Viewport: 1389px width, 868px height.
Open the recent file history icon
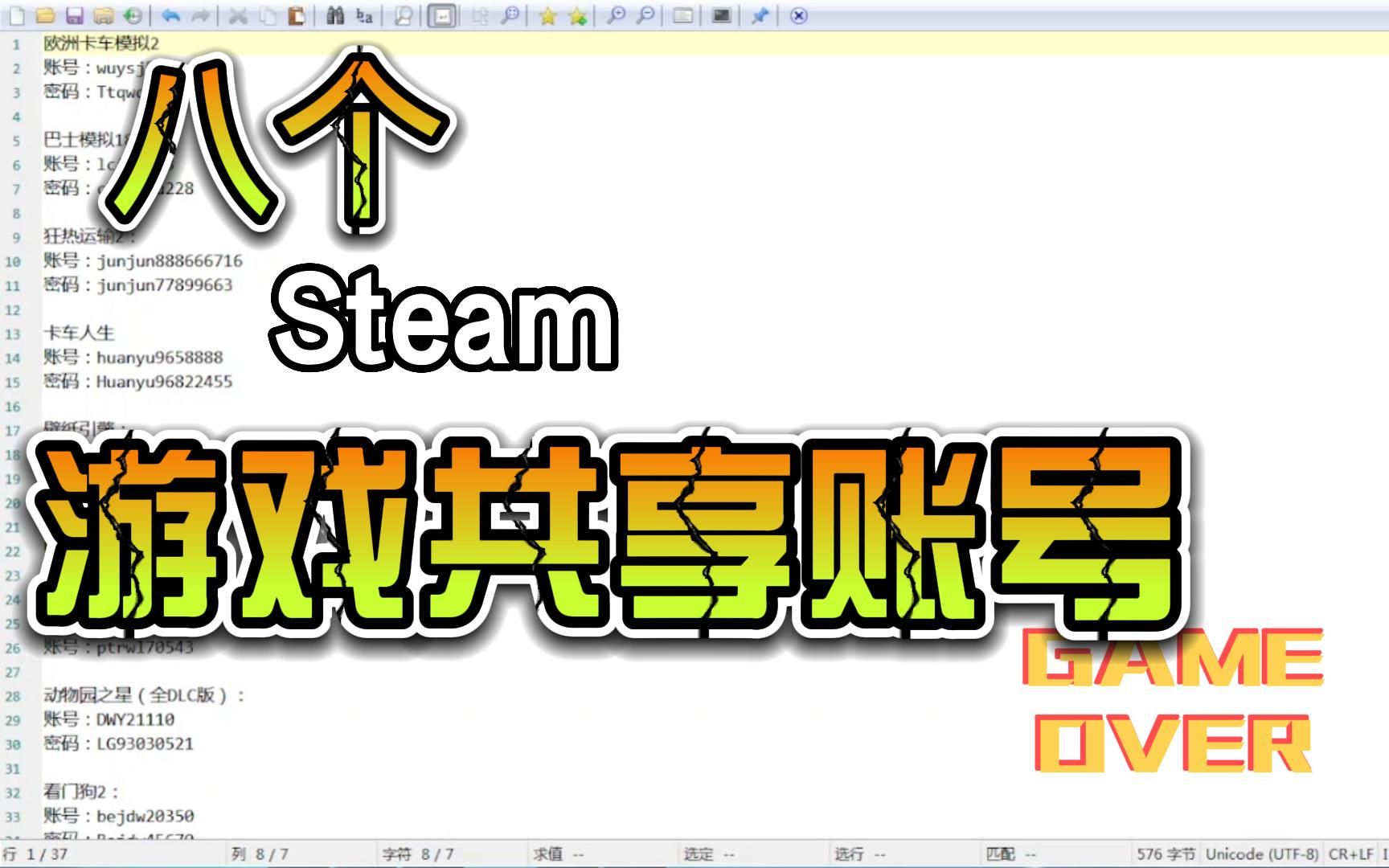tap(133, 15)
